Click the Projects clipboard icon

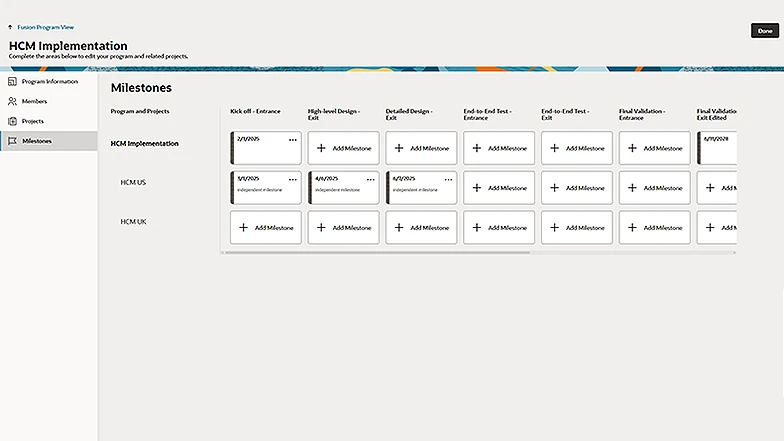pos(12,121)
